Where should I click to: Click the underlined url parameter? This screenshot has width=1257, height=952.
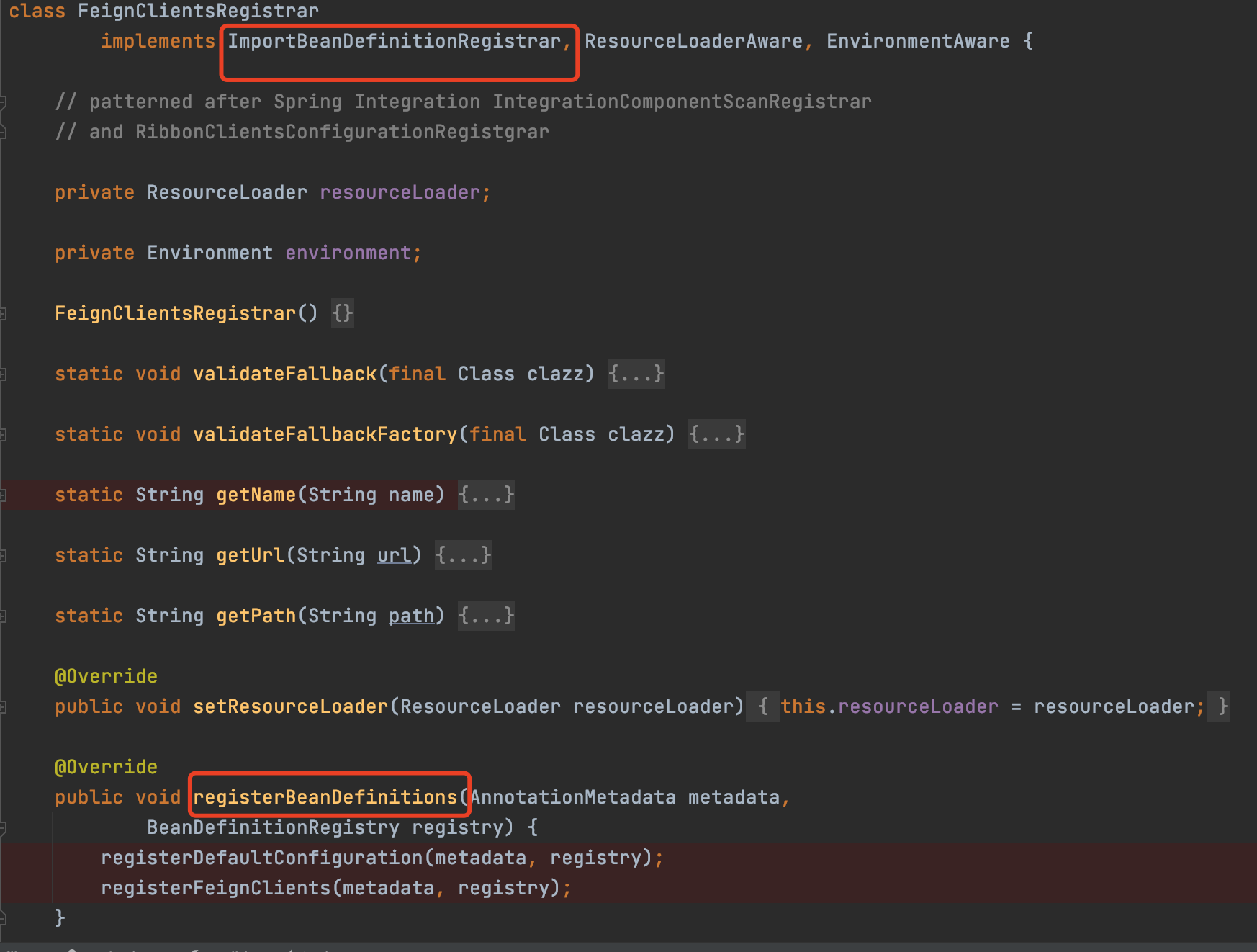[x=395, y=555]
